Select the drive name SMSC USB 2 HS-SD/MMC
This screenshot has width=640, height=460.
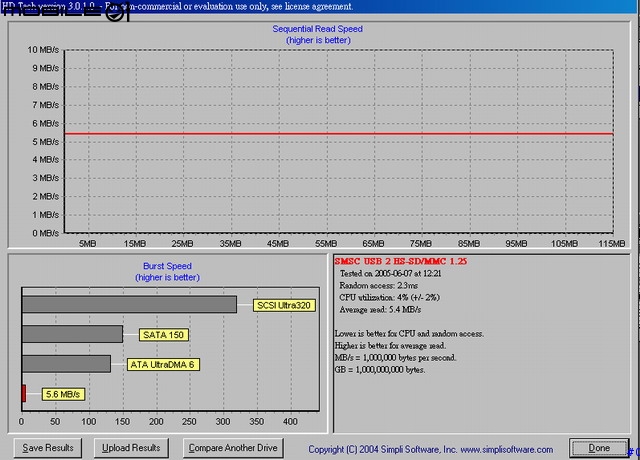tap(400, 261)
